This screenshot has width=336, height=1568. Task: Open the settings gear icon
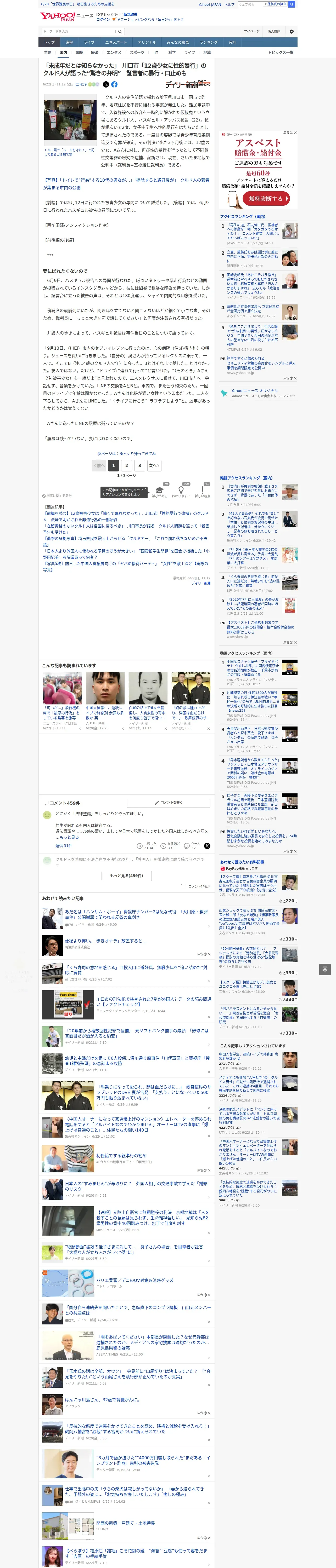point(292,31)
